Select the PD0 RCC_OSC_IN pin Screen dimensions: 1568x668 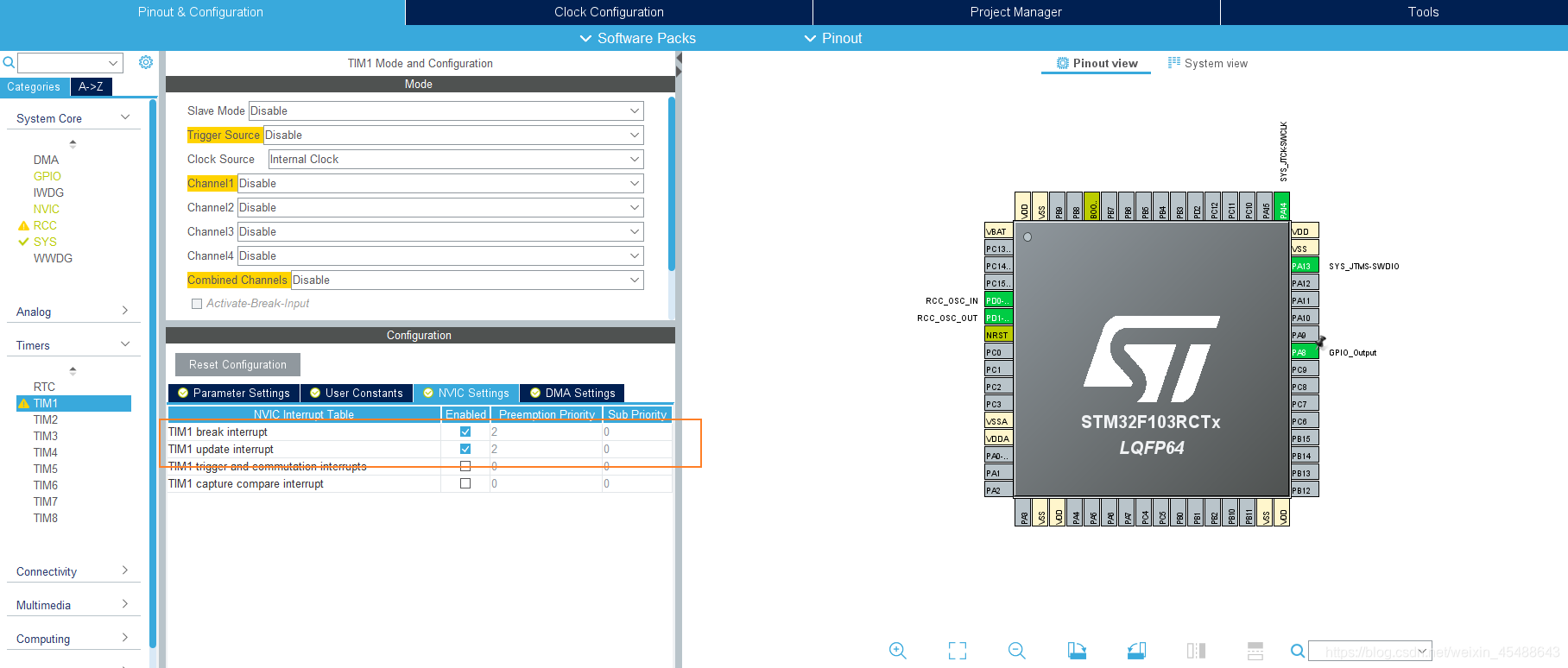(x=998, y=300)
